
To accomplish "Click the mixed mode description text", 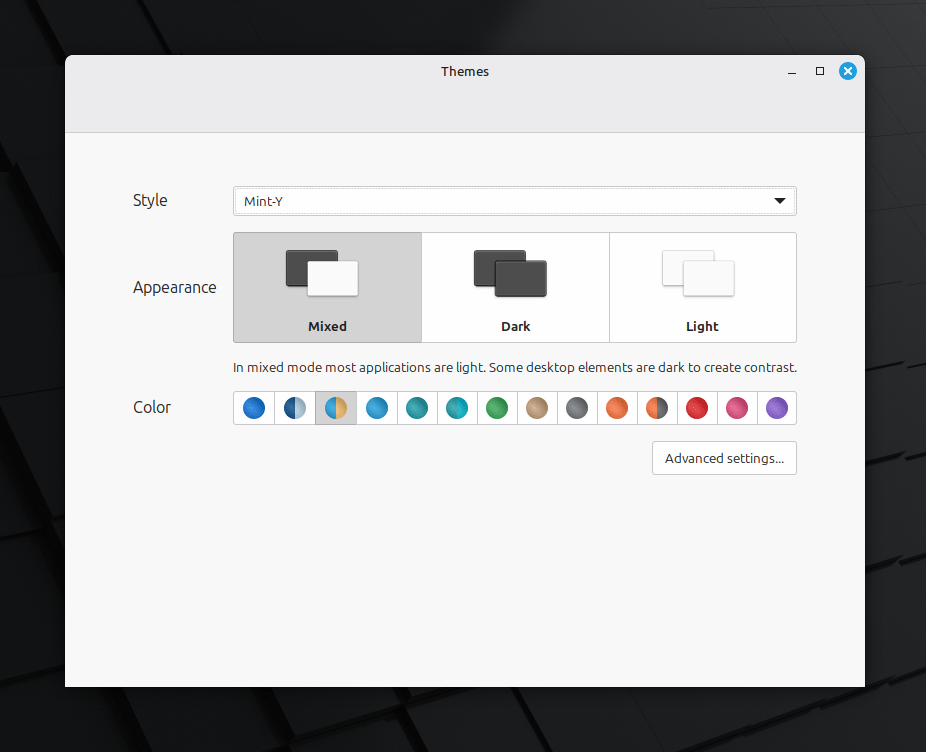I will tap(515, 367).
